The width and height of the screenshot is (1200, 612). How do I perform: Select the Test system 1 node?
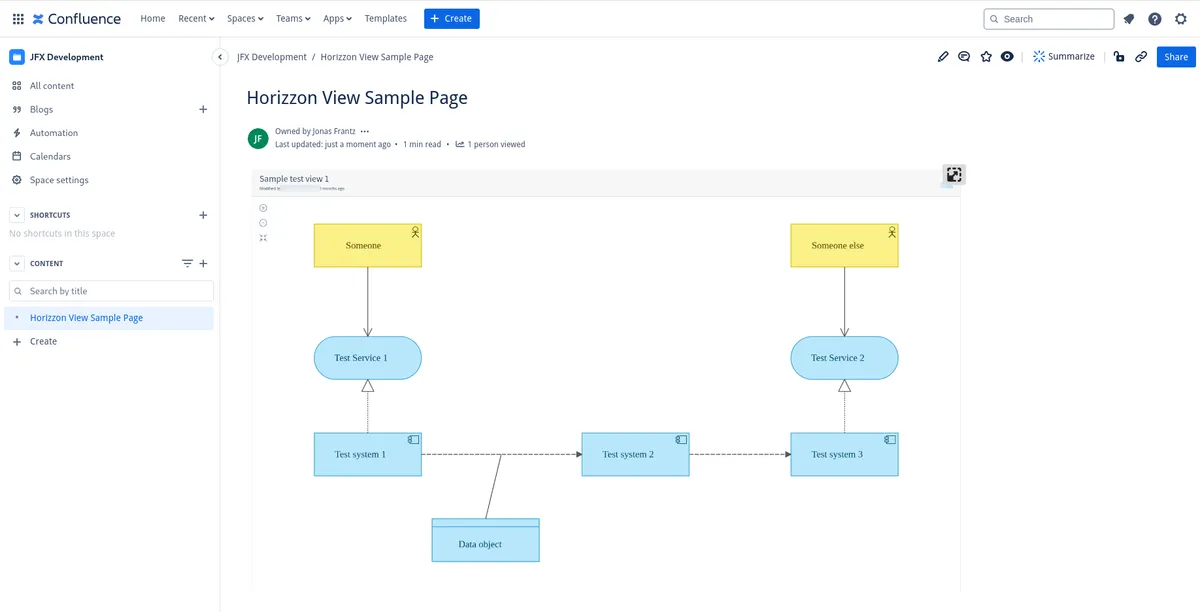[x=368, y=454]
